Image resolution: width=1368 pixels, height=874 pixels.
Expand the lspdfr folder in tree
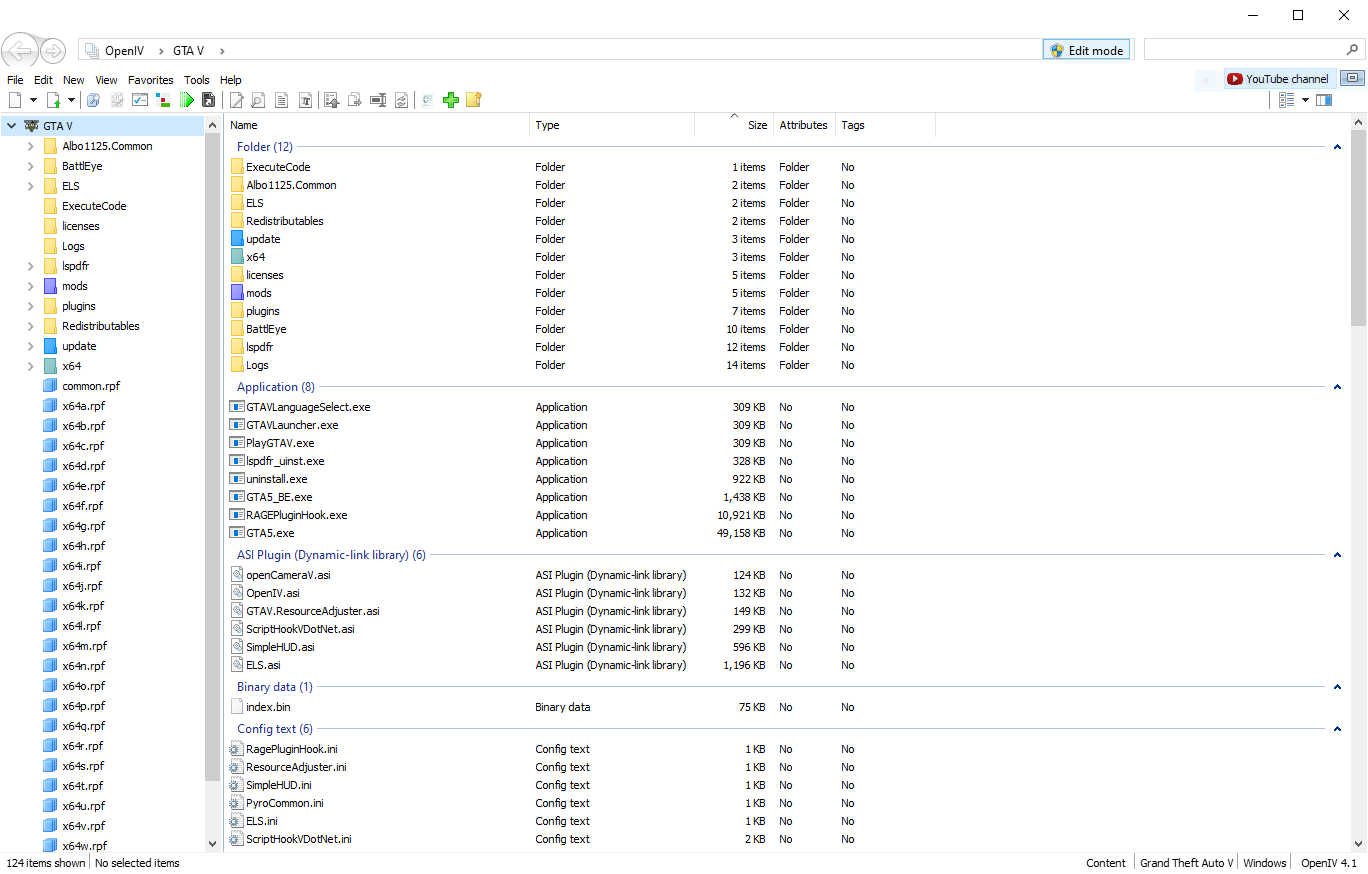coord(31,266)
